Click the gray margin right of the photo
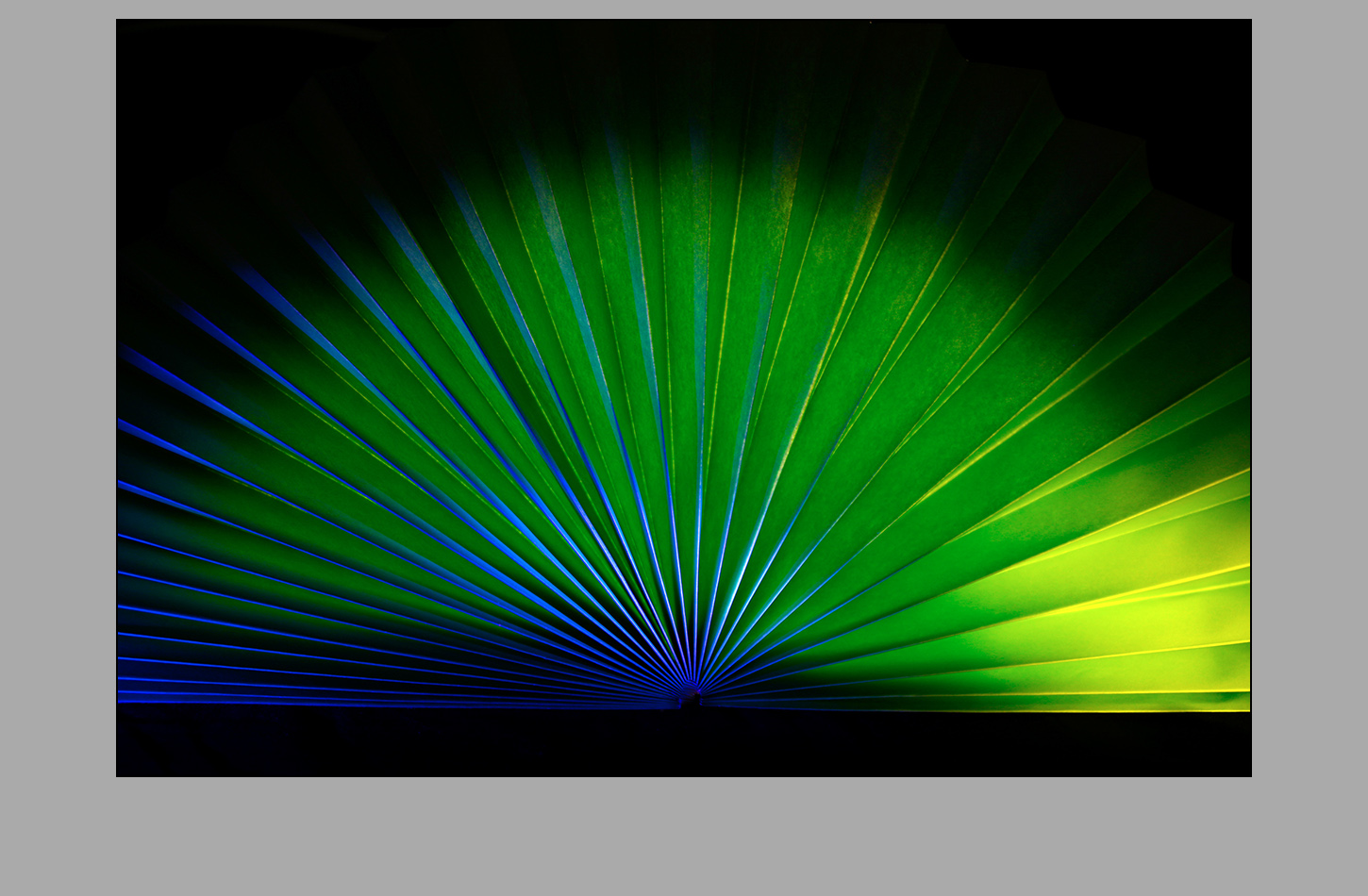The height and width of the screenshot is (896, 1368). click(1310, 396)
